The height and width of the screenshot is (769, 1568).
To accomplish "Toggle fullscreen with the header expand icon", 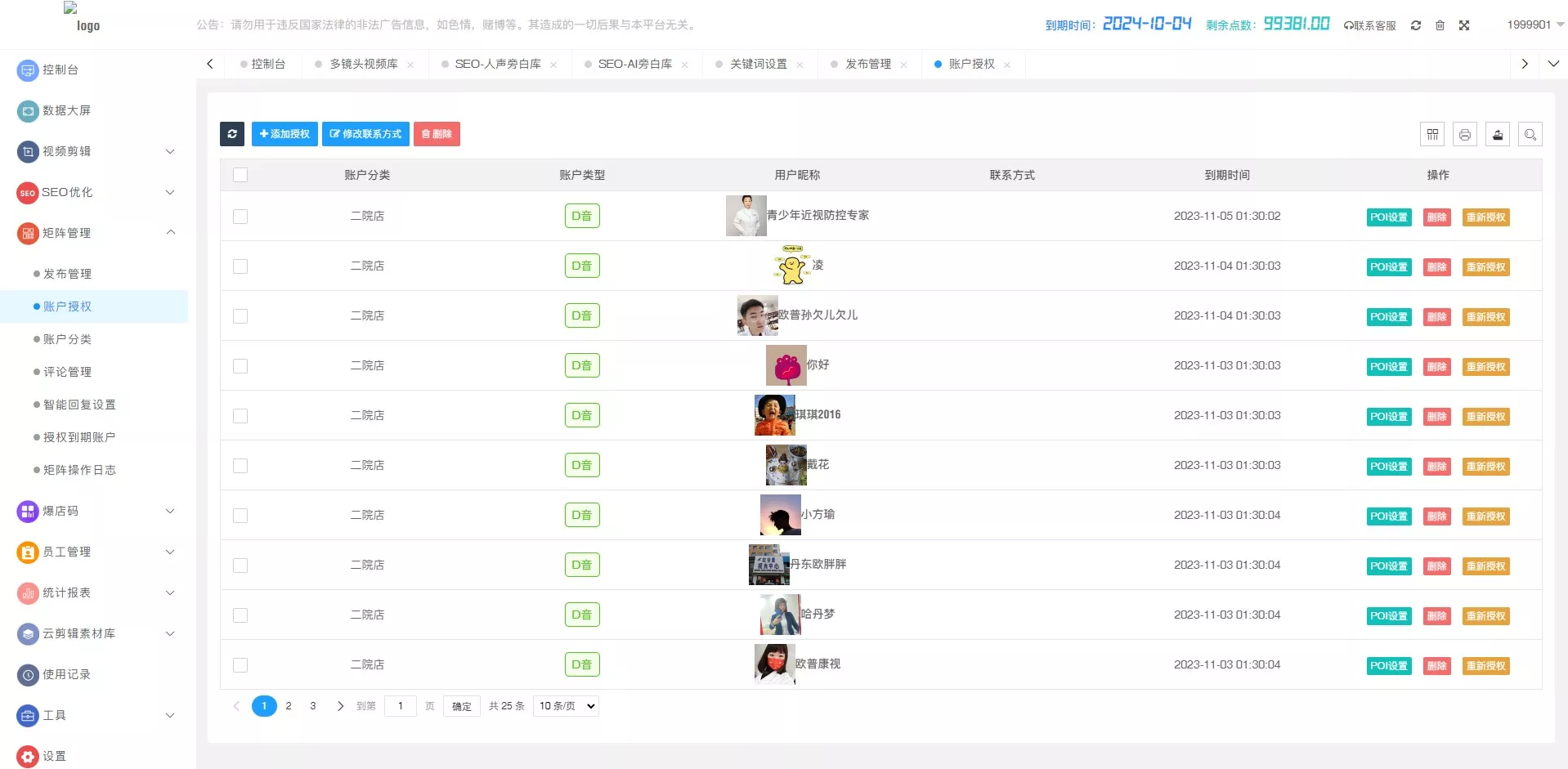I will (x=1464, y=25).
